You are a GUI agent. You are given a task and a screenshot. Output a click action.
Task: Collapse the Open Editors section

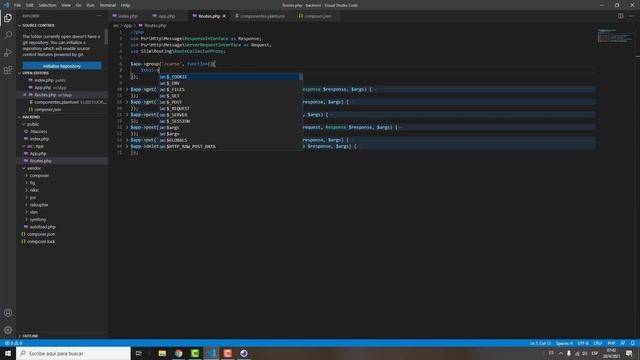(35, 73)
